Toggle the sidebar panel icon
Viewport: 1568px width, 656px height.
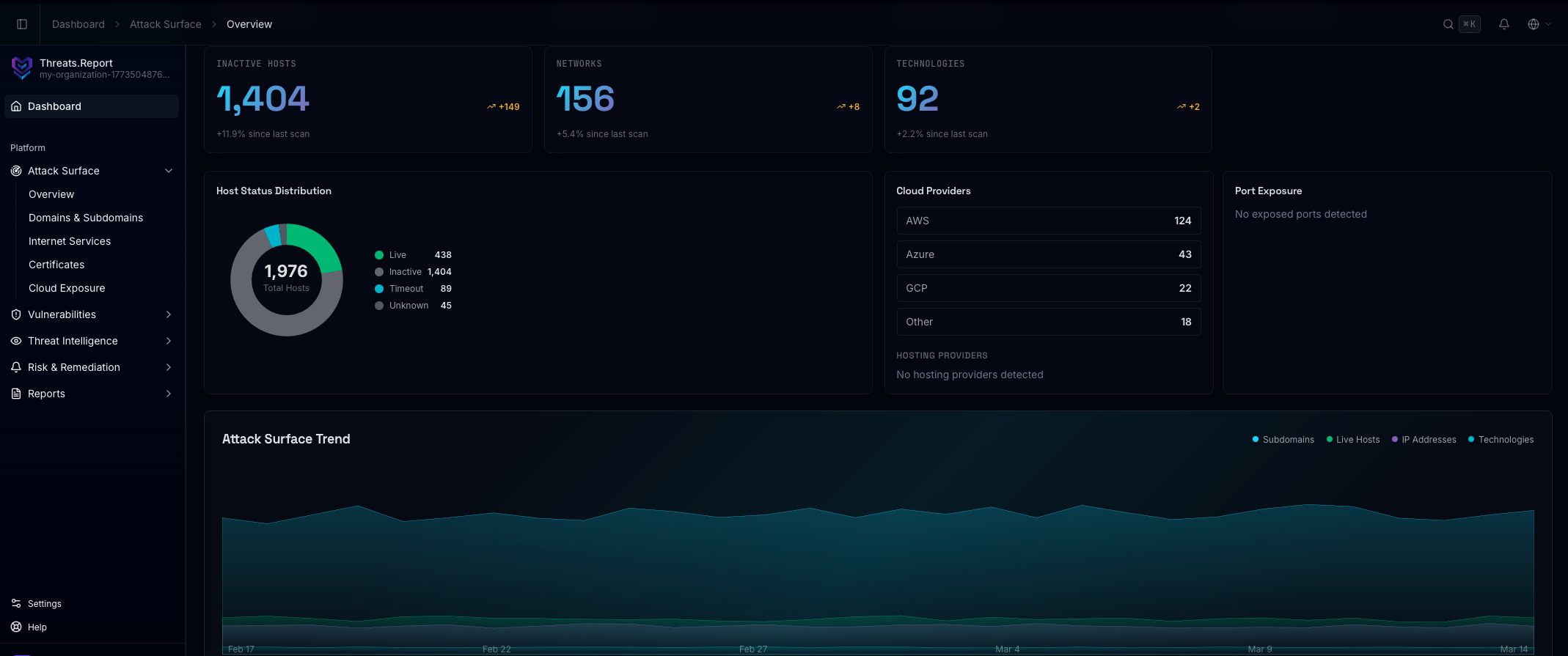tap(22, 24)
